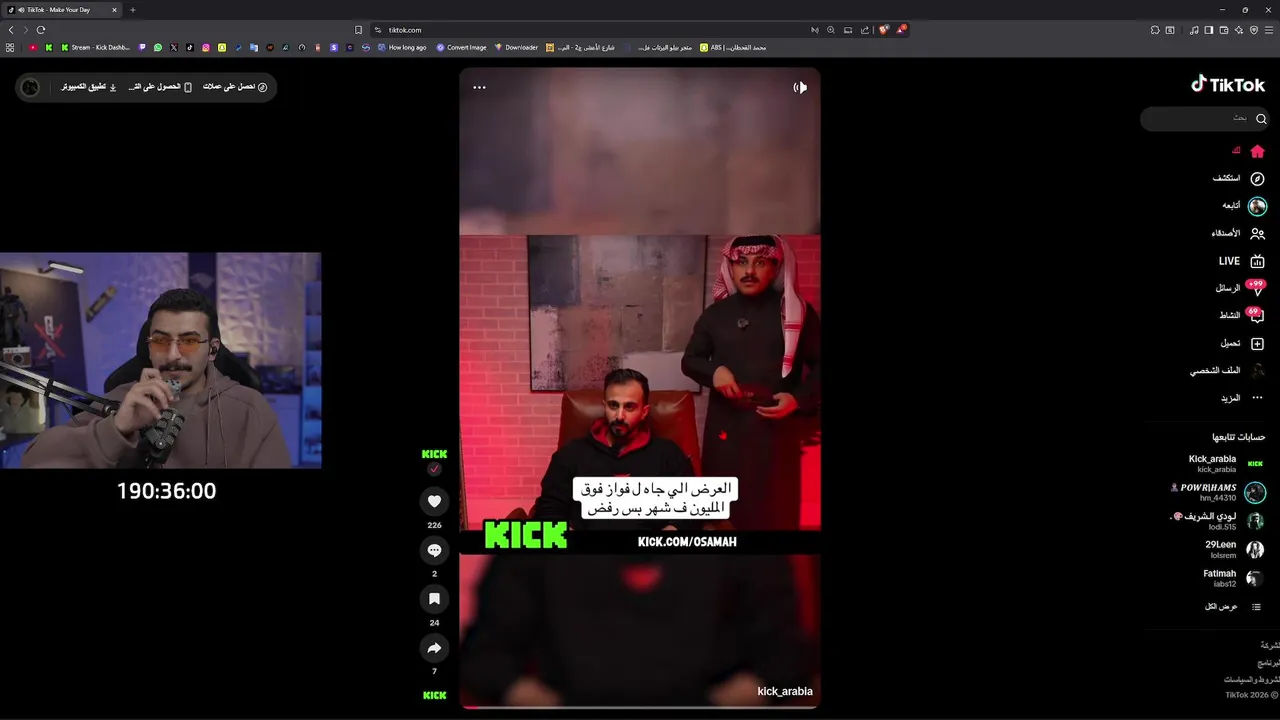Open POWR|HAMS followed account
This screenshot has height=720, width=1280.
coord(1218,492)
